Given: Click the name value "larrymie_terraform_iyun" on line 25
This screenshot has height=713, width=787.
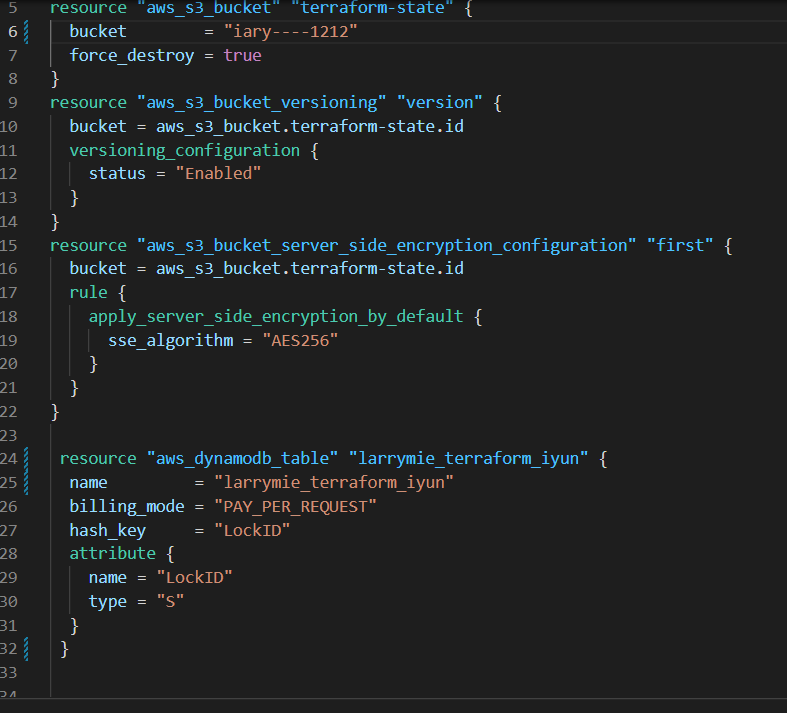Looking at the screenshot, I should pyautogui.click(x=334, y=483).
